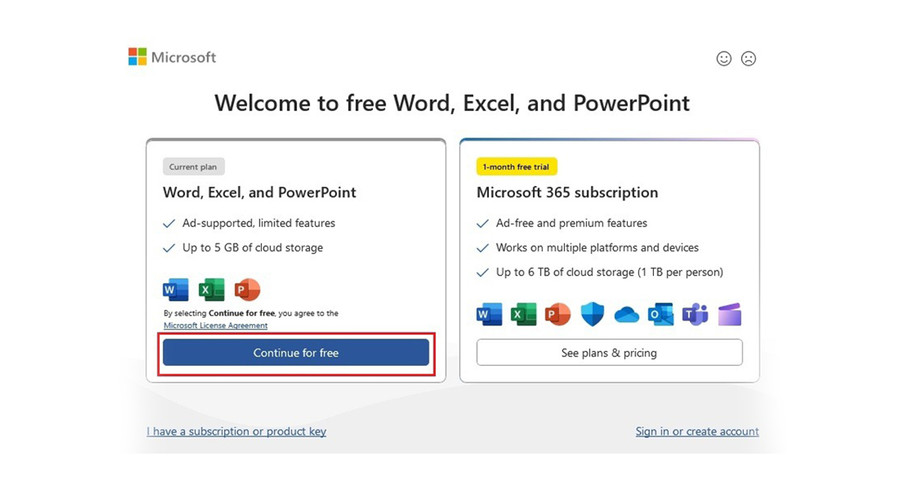This screenshot has width=900, height=503.
Task: Click the Clipchamp icon
Action: click(730, 314)
